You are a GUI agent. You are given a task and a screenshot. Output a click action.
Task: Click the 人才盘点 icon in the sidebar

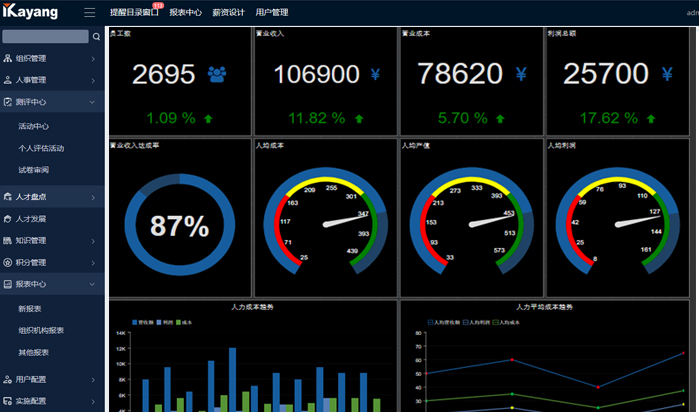[x=8, y=197]
